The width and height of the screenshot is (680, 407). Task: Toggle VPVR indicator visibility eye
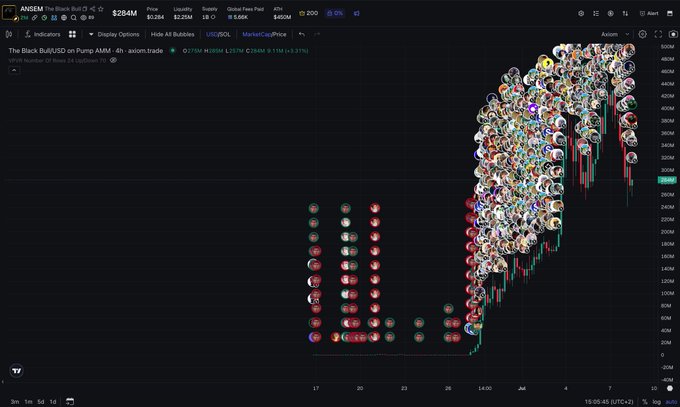(x=113, y=61)
